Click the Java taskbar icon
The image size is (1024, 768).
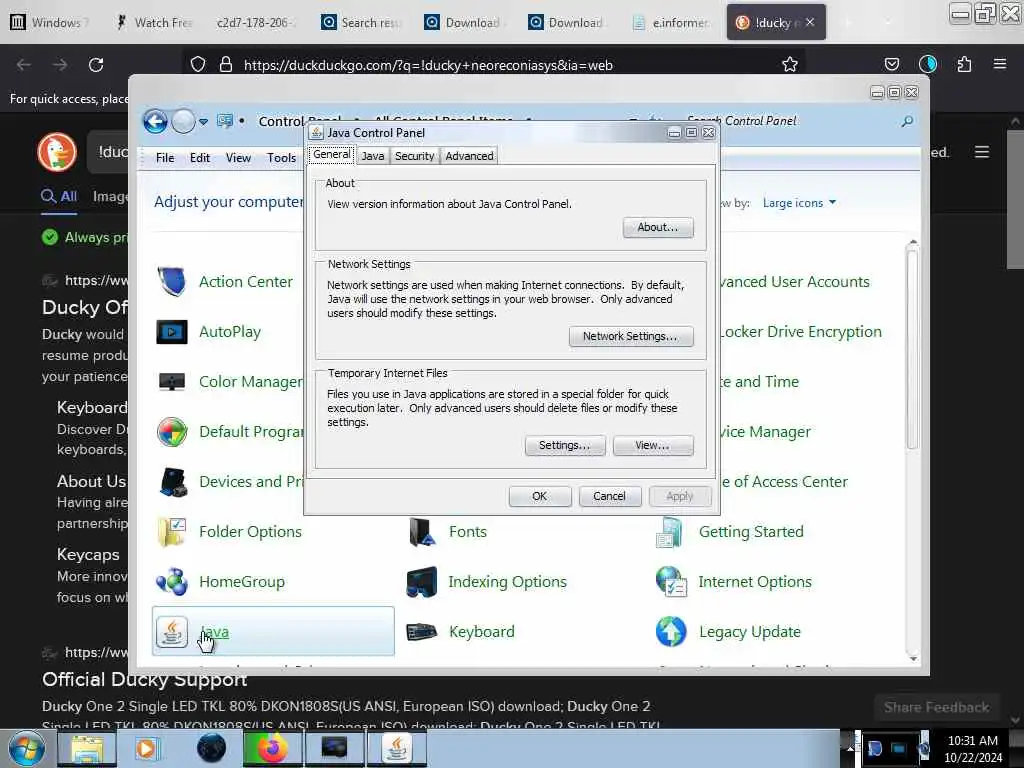[397, 748]
